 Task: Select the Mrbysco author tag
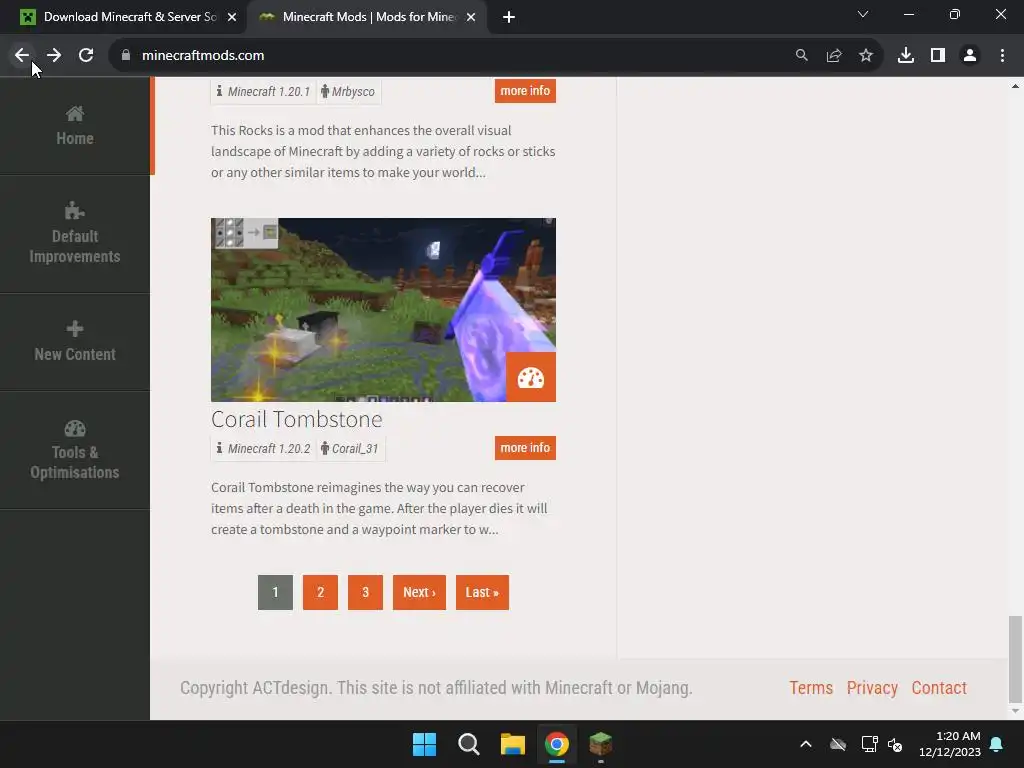coord(348,91)
